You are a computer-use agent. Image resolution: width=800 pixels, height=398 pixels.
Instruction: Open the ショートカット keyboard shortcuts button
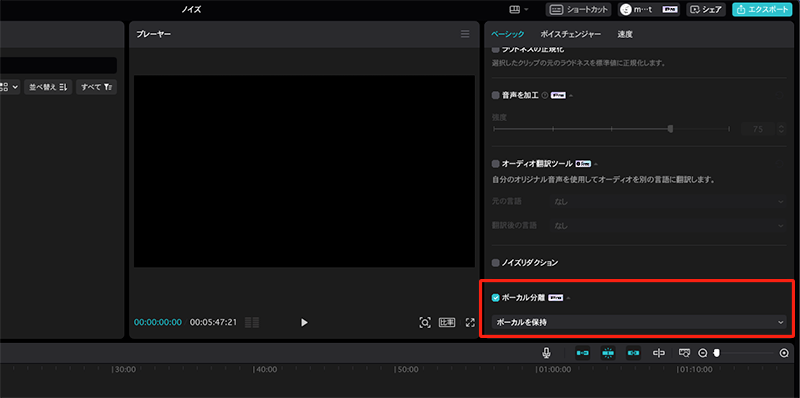[x=578, y=9]
